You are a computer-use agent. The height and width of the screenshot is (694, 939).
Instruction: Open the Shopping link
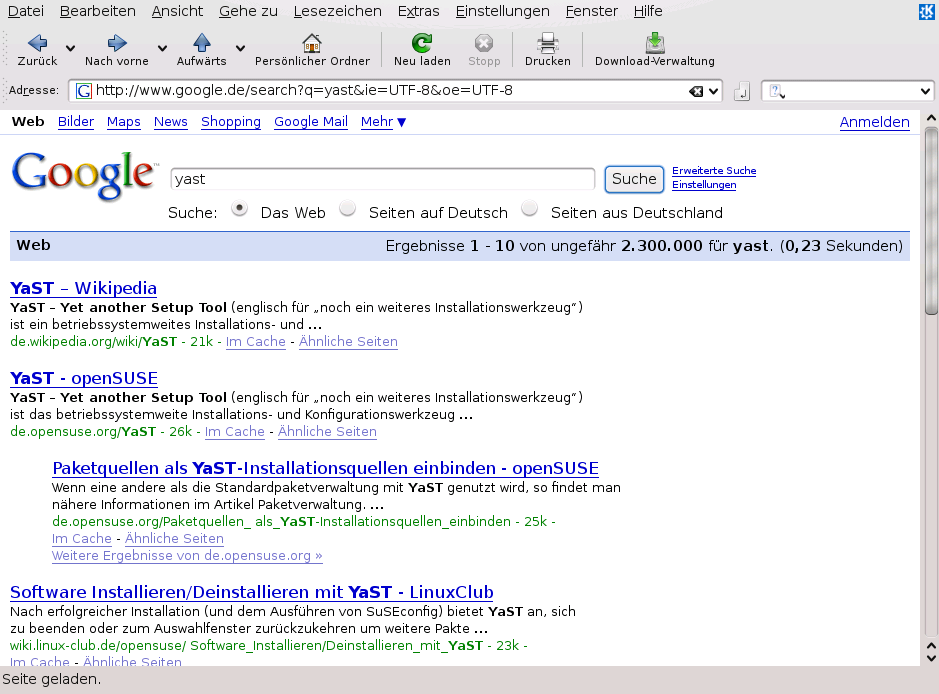[231, 122]
